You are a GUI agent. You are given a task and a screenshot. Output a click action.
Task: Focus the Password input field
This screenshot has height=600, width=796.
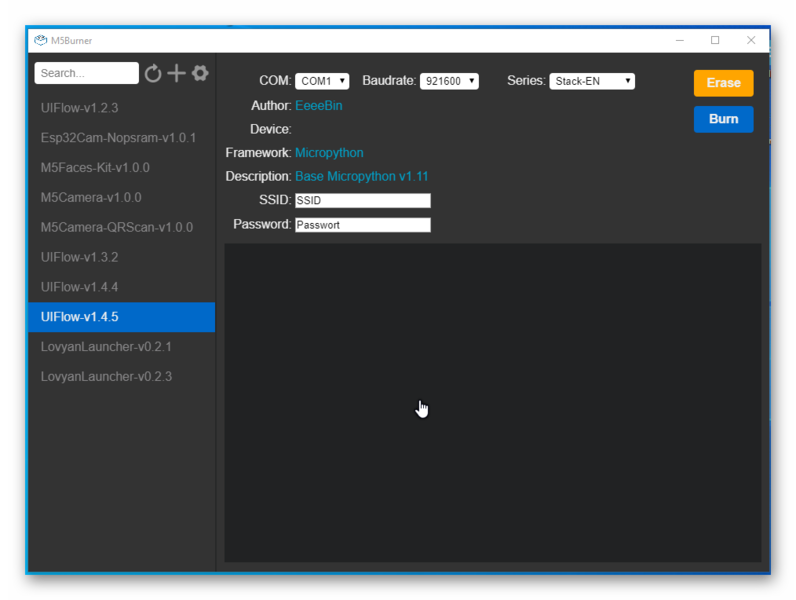[363, 225]
